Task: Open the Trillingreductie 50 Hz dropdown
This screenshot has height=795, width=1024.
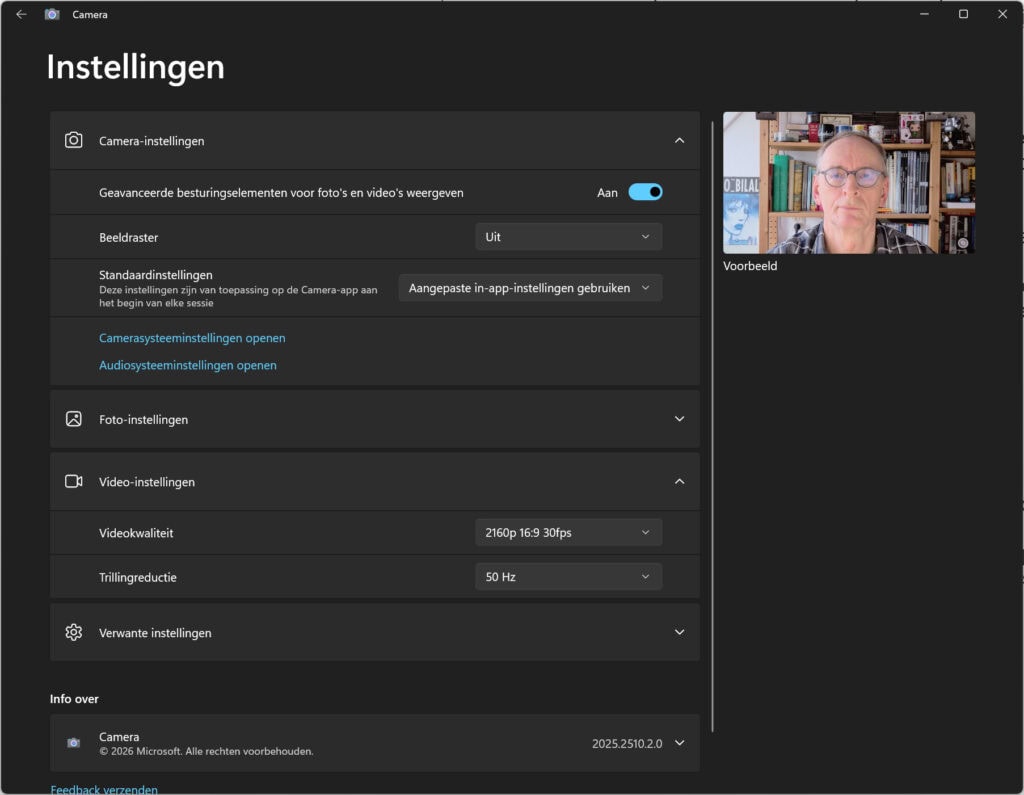Action: pyautogui.click(x=568, y=577)
